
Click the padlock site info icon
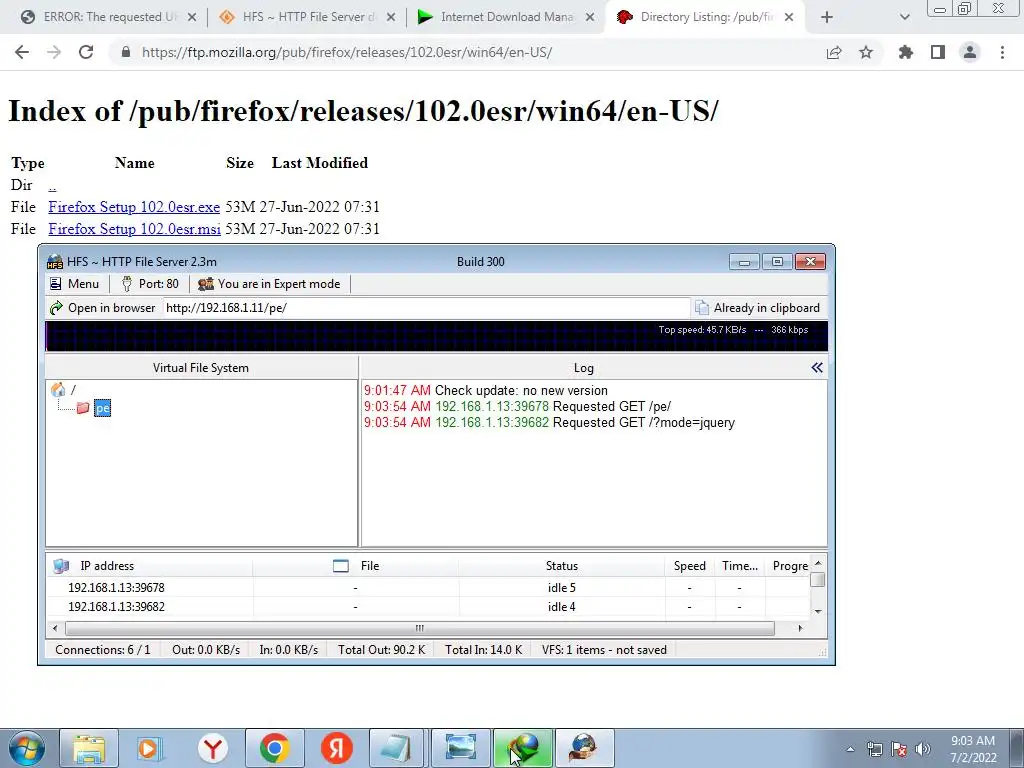126,52
